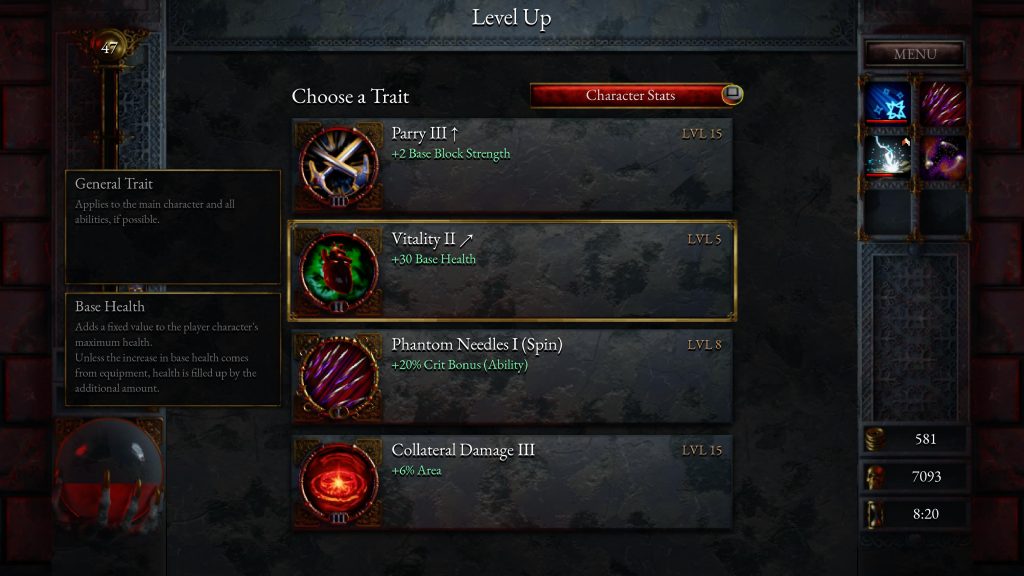This screenshot has width=1024, height=576.
Task: Click the purple swirl ability slot icon
Action: [942, 157]
